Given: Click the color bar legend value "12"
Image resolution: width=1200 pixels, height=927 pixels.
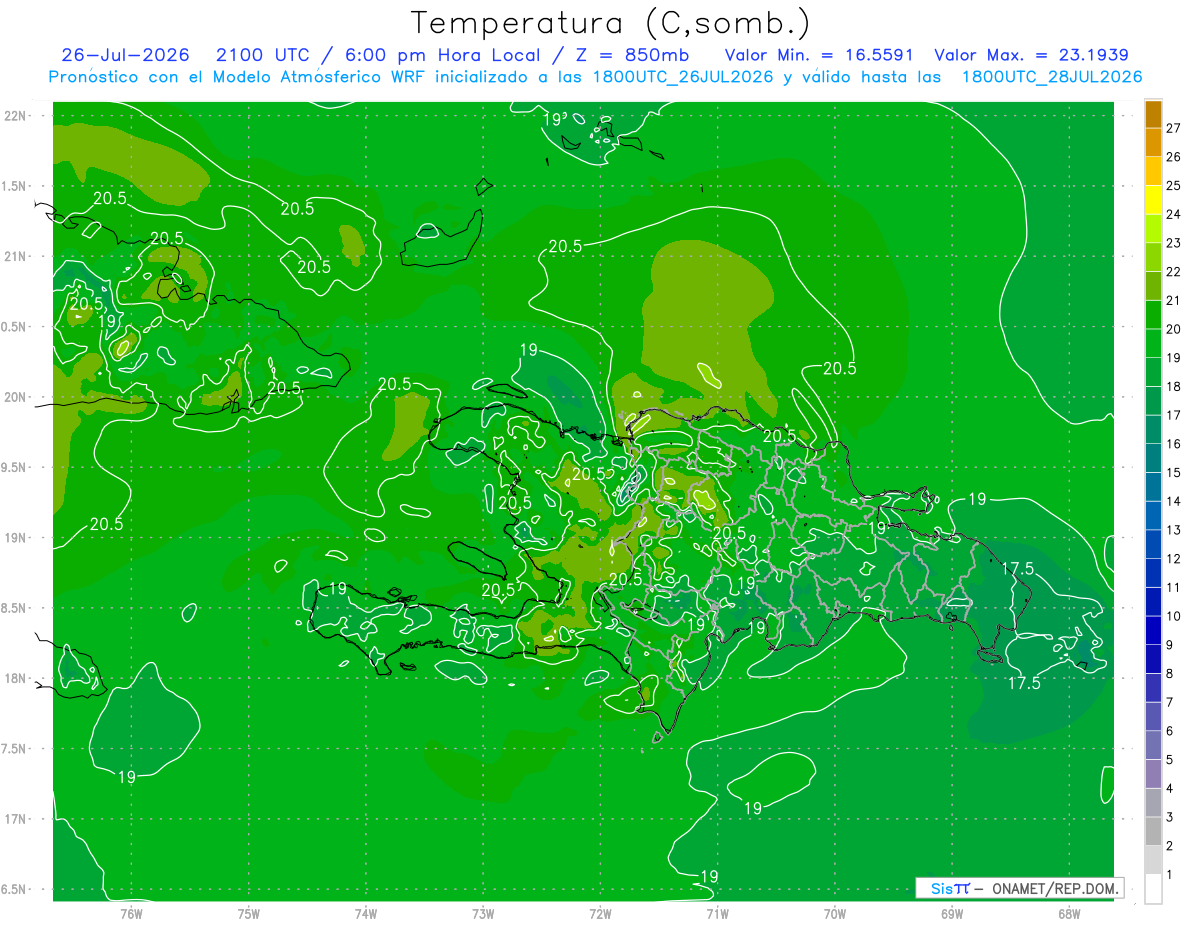Looking at the screenshot, I should [1173, 559].
